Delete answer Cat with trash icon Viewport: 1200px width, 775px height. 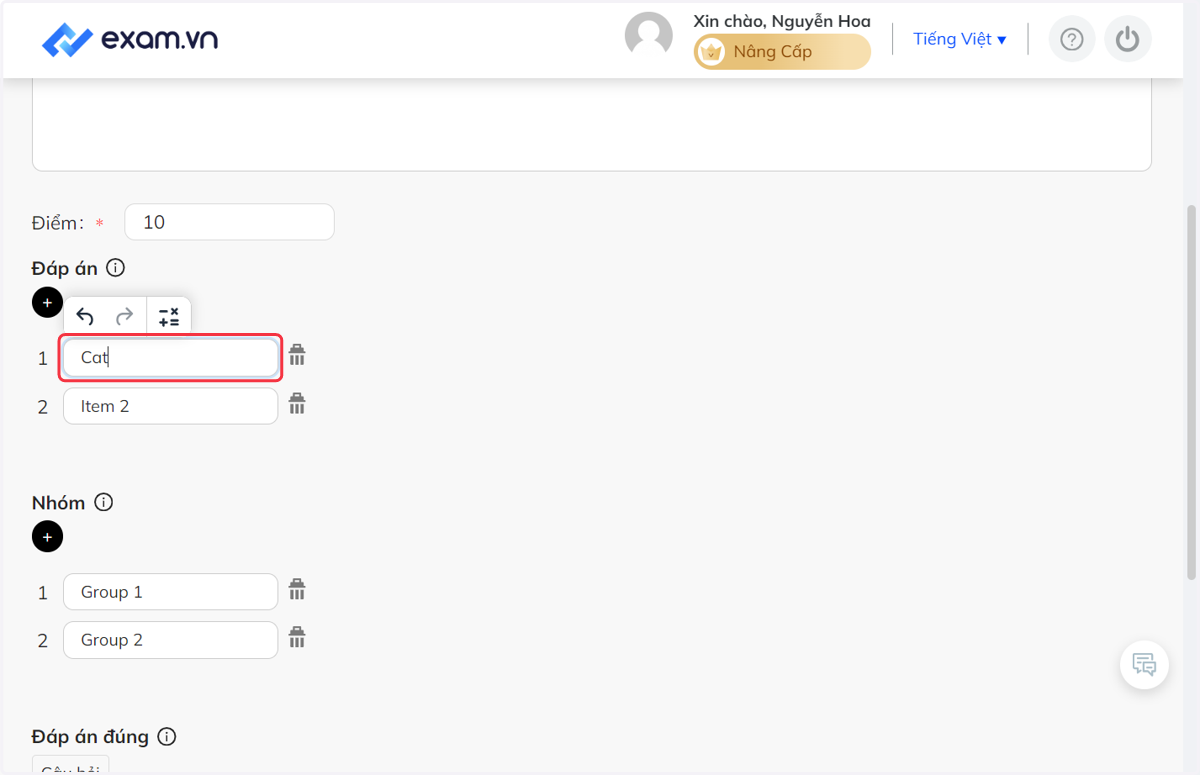pos(297,355)
